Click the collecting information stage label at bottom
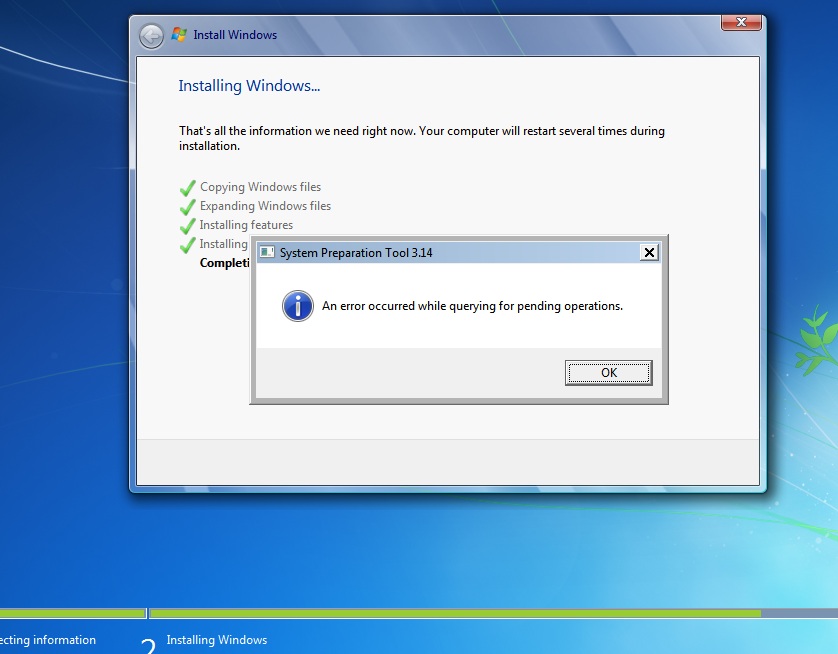This screenshot has height=654, width=838. [48, 640]
